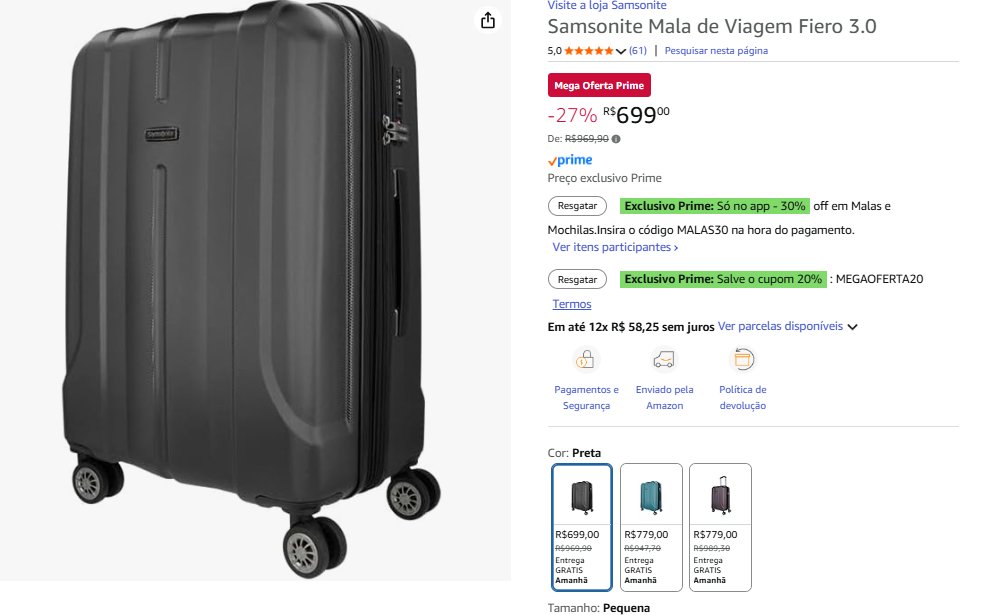Click the Pagamentos e Segurança lock icon

586,360
